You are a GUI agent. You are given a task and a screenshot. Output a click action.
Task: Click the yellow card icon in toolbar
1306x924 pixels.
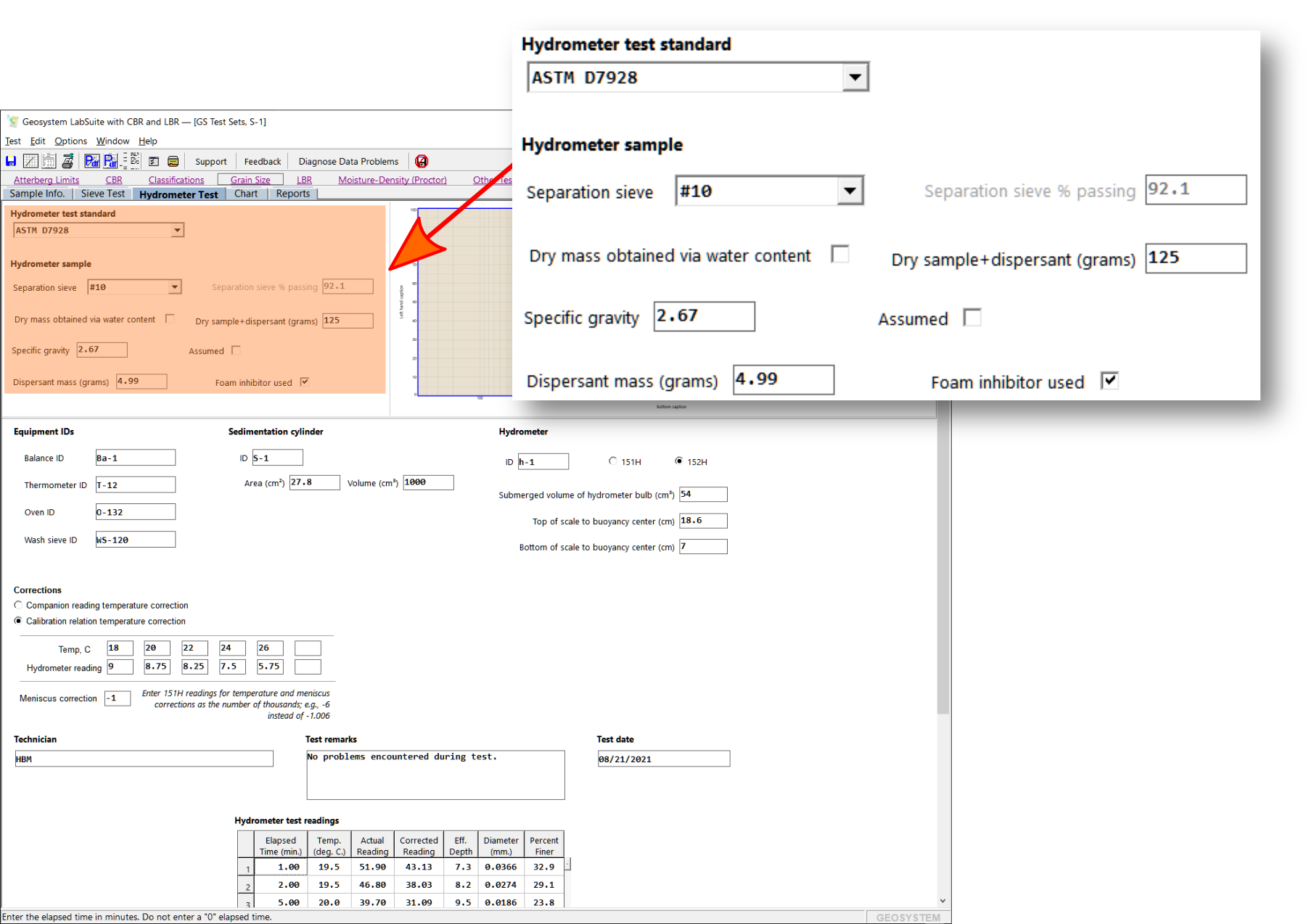pyautogui.click(x=173, y=161)
